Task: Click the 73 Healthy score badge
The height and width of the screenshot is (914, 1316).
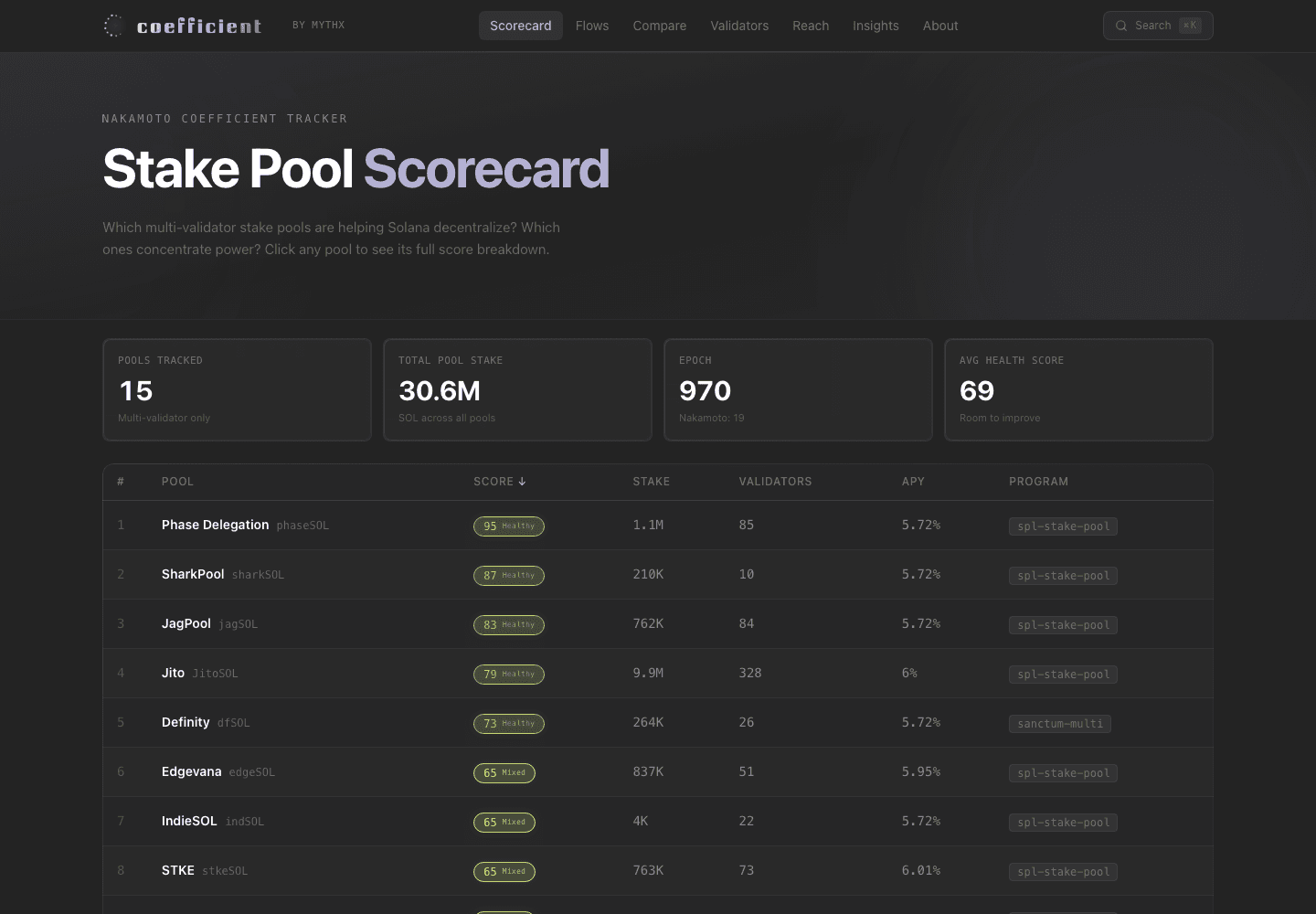Action: 509,724
